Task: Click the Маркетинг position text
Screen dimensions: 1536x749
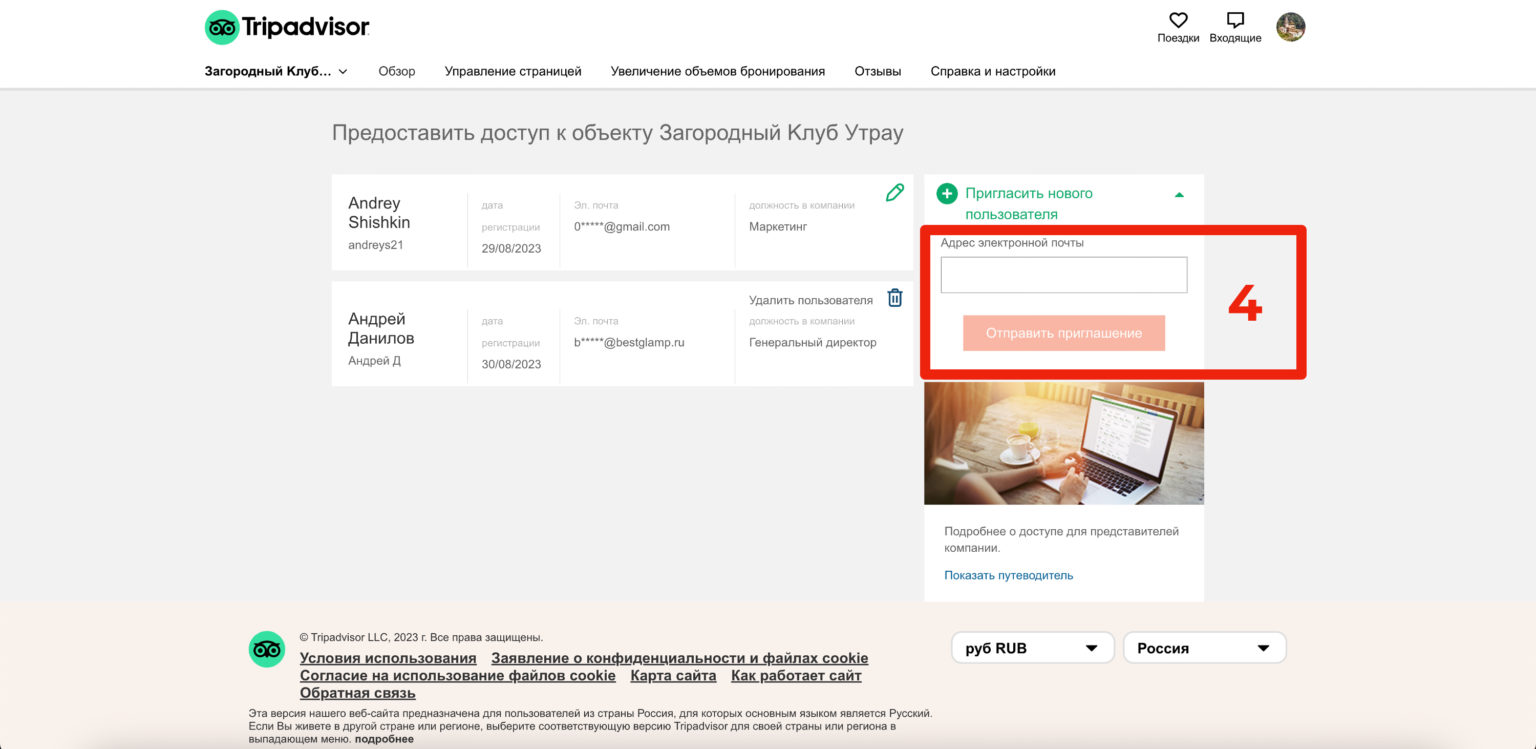Action: coord(778,226)
